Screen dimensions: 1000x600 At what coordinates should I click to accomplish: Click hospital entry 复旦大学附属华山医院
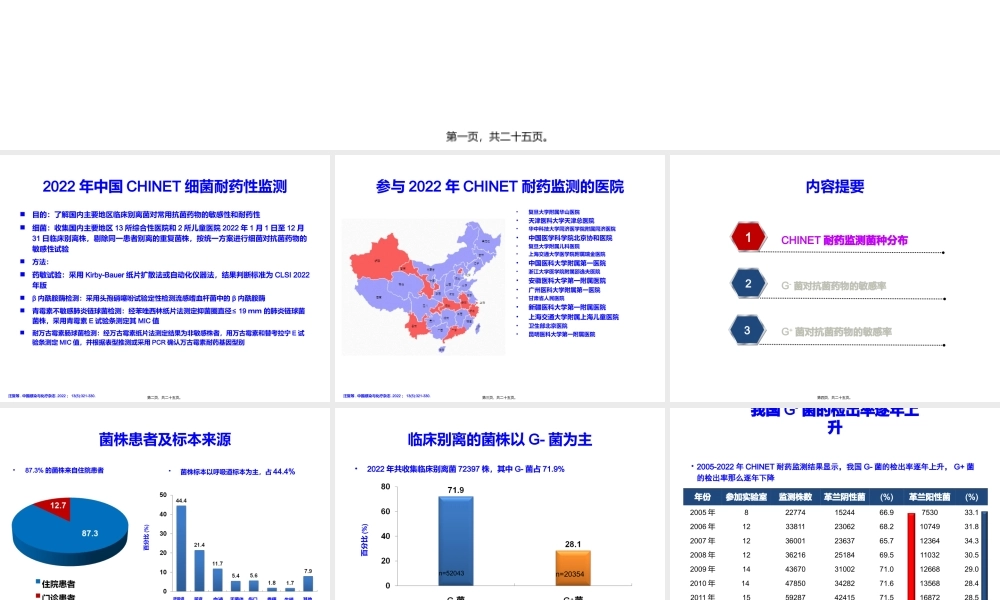pos(554,212)
